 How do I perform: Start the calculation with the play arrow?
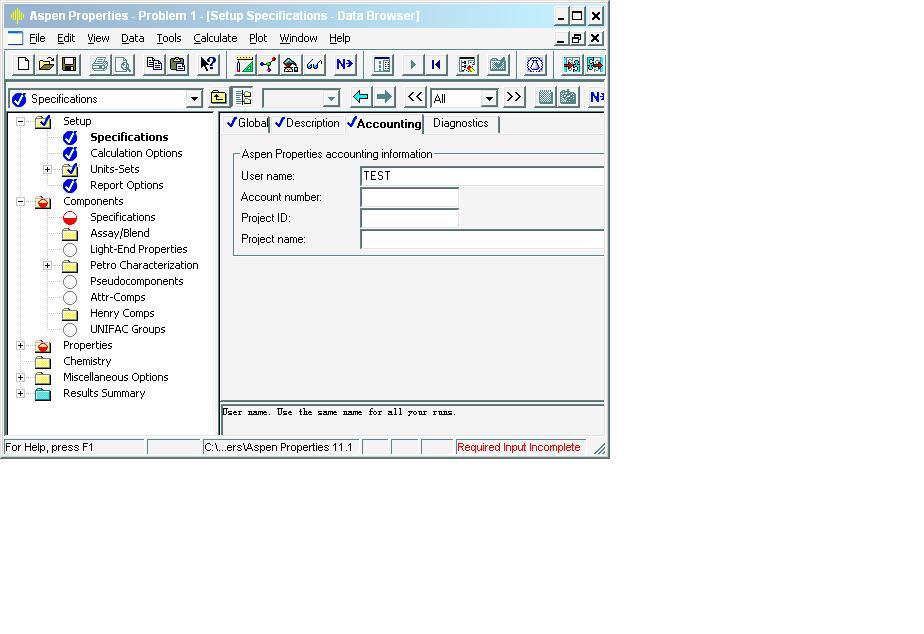[x=413, y=64]
